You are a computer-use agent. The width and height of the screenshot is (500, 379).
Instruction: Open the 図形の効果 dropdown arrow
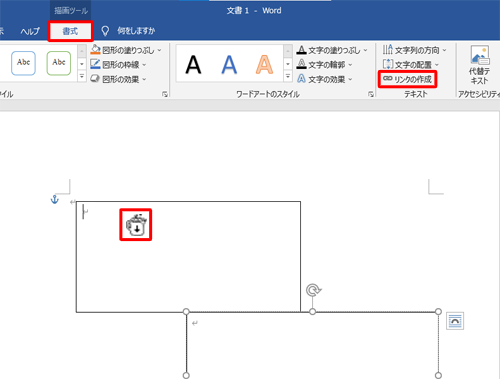click(x=144, y=79)
